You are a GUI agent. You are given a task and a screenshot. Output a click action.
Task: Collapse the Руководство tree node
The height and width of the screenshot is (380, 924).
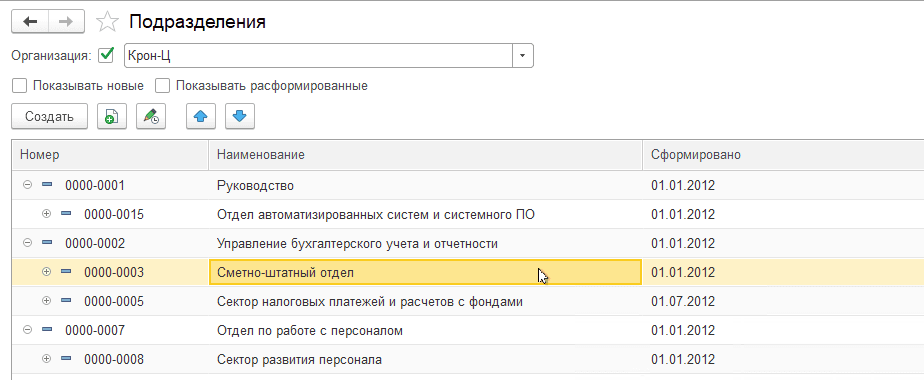coord(27,186)
